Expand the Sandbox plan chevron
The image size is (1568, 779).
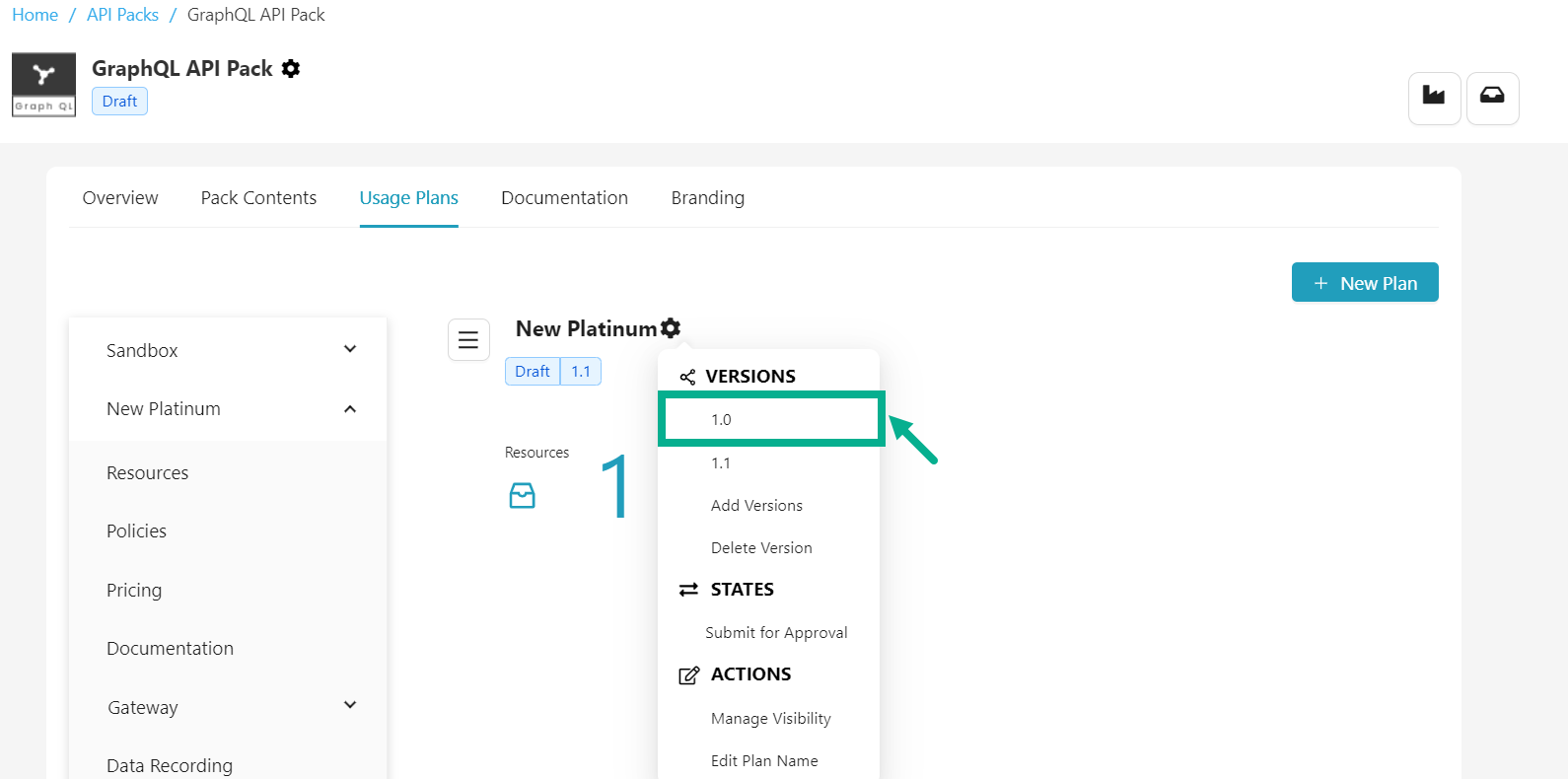pyautogui.click(x=350, y=350)
